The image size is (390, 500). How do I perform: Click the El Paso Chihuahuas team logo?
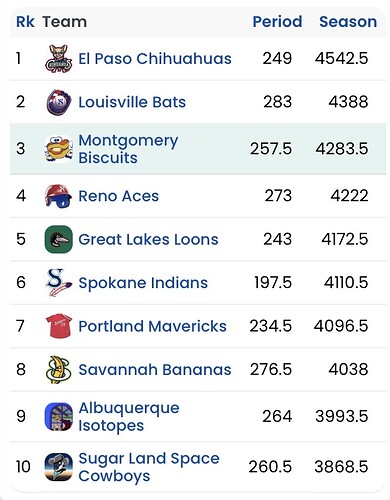(x=59, y=59)
